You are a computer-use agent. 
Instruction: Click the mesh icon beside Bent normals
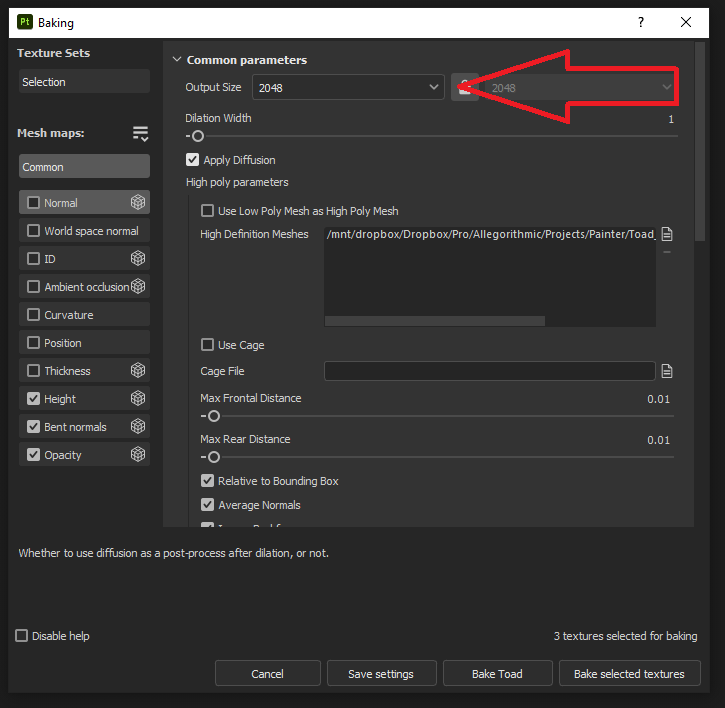(138, 427)
